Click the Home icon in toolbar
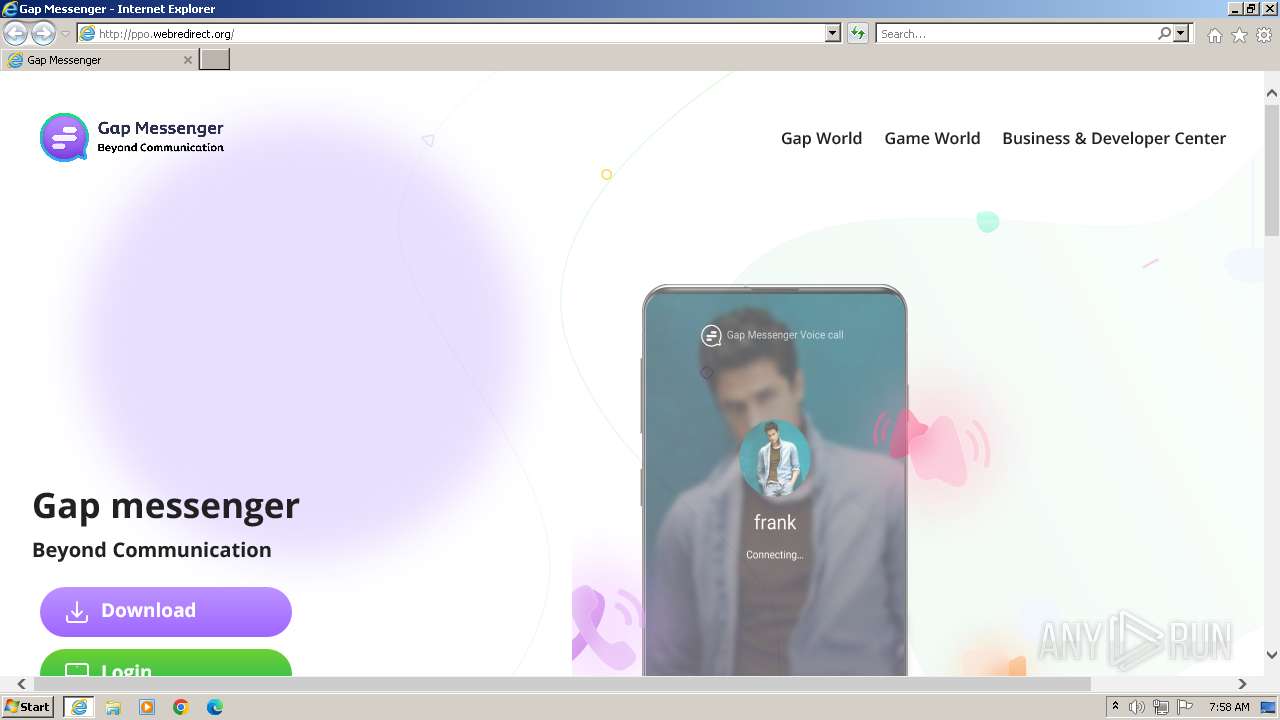This screenshot has height=720, width=1280. pos(1214,35)
